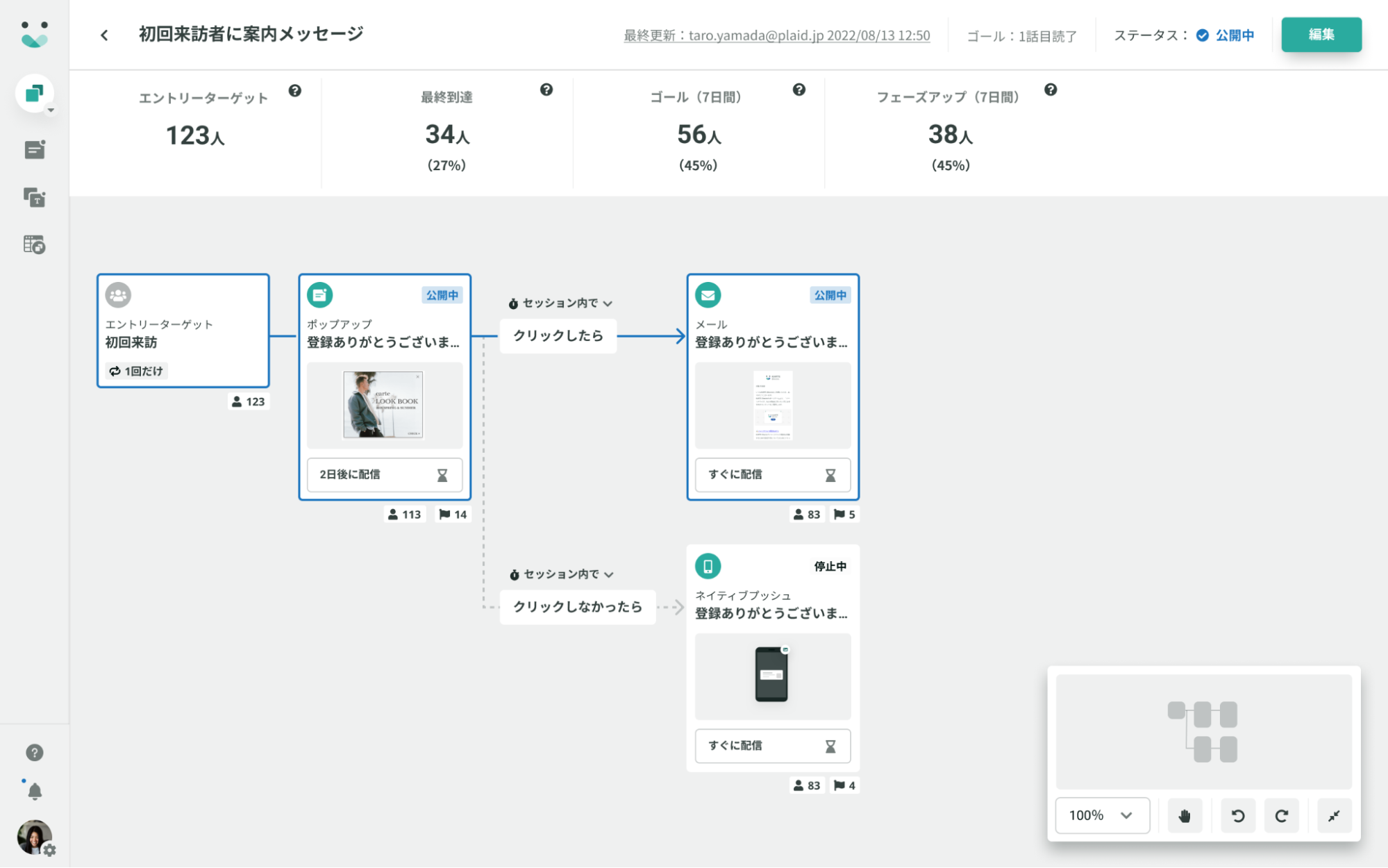
Task: Open user avatar settings
Action: point(35,837)
